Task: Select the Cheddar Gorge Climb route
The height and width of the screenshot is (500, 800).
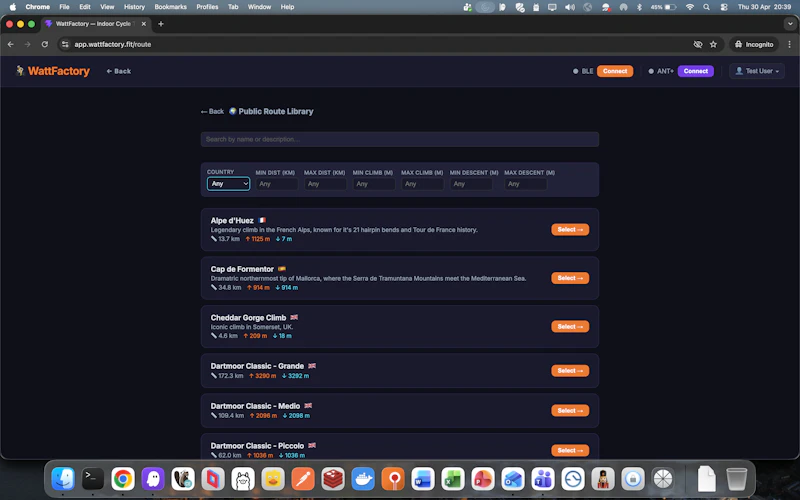Action: (570, 327)
